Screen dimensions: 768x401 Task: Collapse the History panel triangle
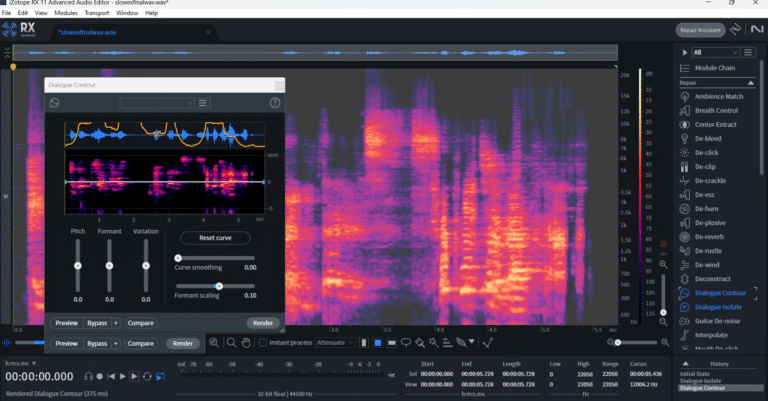(686, 364)
